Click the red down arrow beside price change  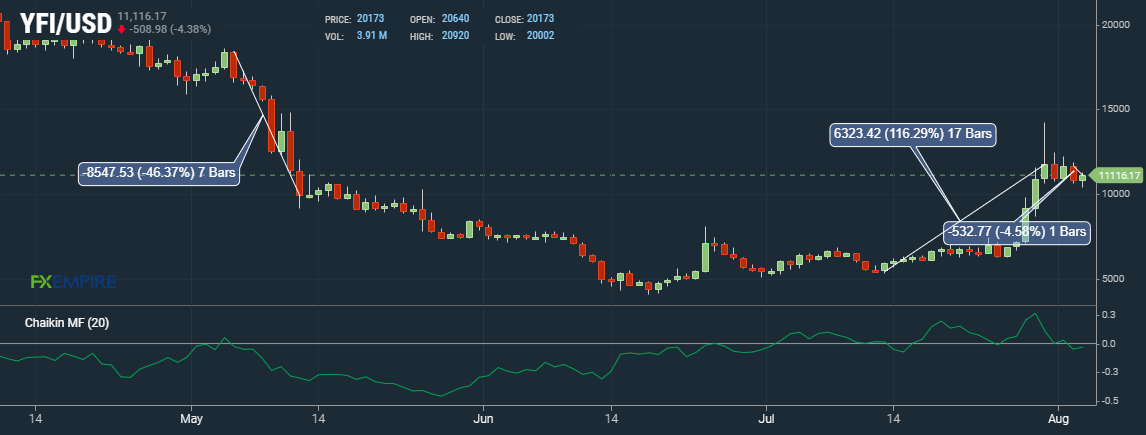(122, 29)
